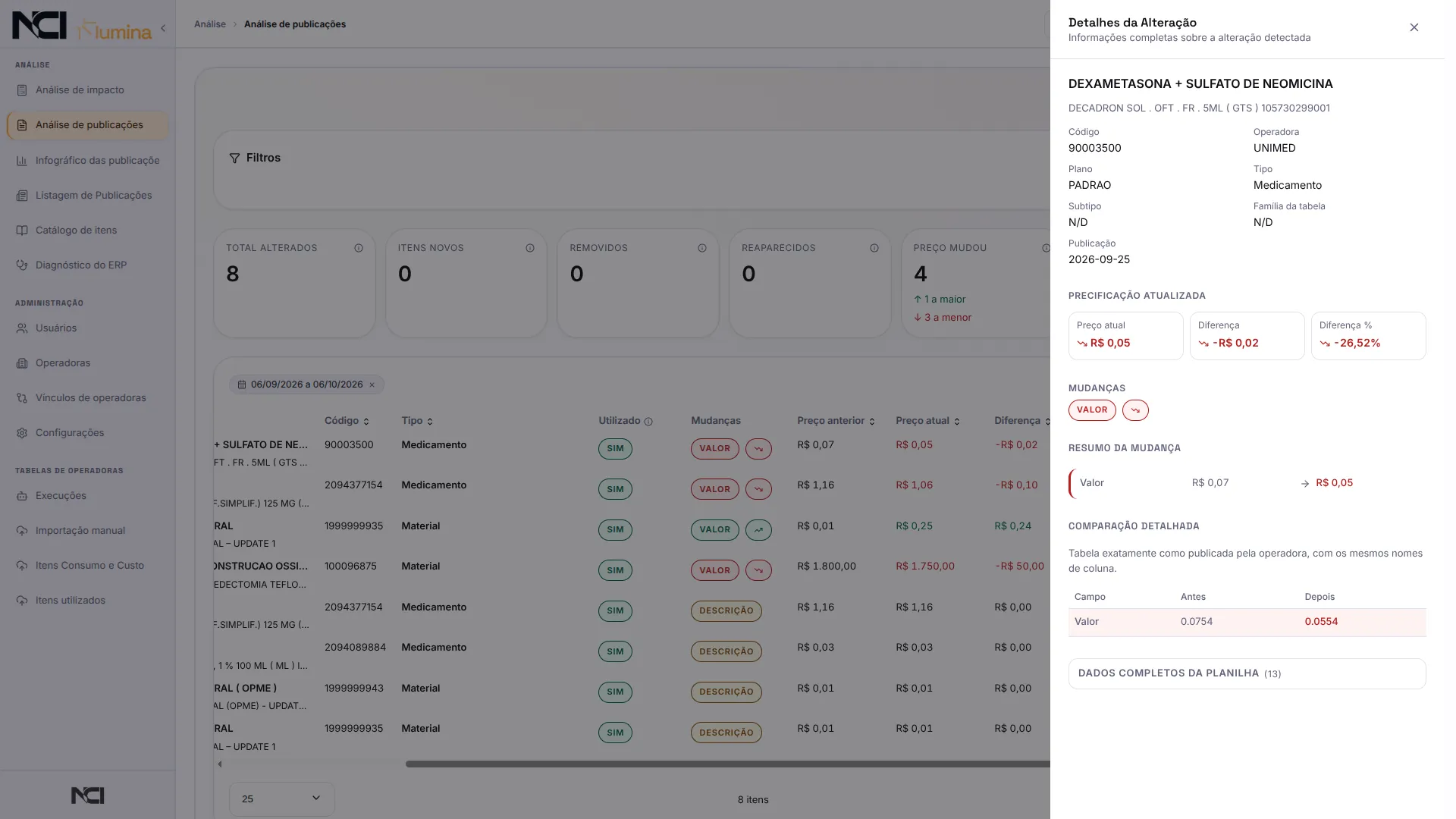The height and width of the screenshot is (819, 1456).
Task: Click the Configurações gear icon
Action: click(x=22, y=433)
